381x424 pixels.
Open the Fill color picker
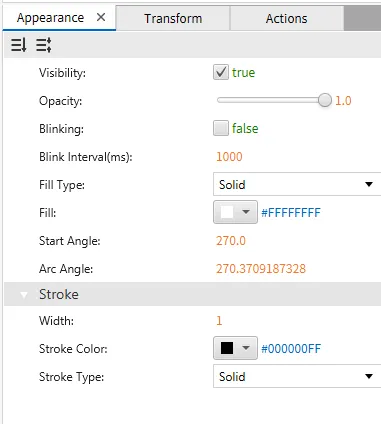235,212
